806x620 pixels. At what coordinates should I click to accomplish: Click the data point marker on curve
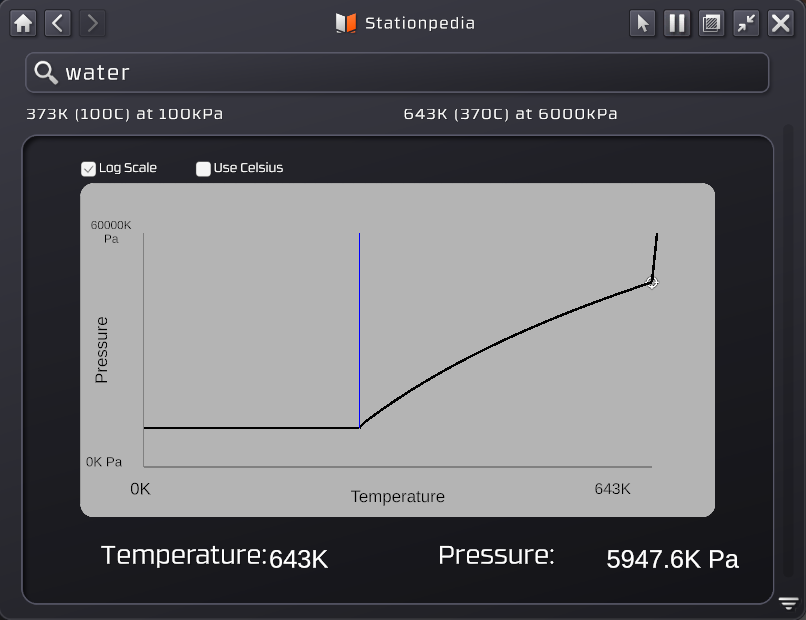(x=652, y=283)
